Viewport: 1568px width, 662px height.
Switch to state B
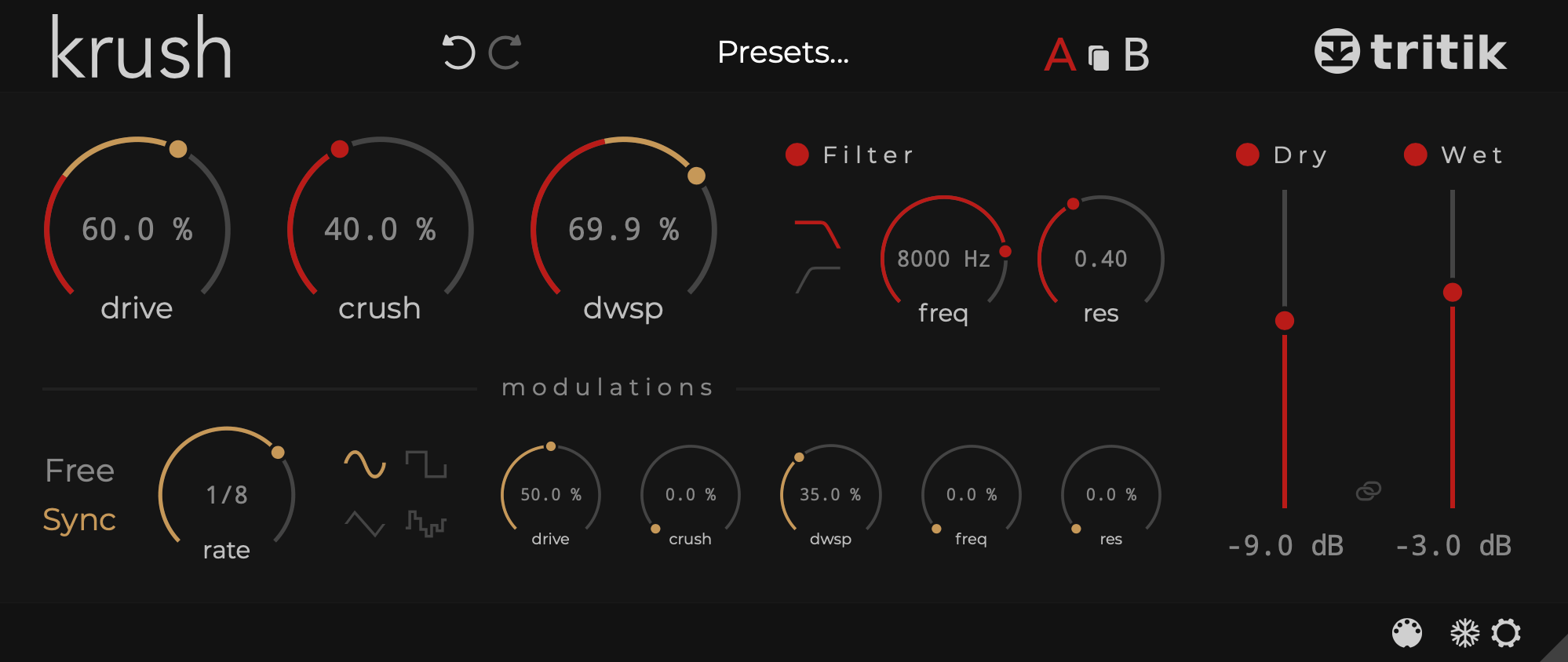tap(1136, 55)
